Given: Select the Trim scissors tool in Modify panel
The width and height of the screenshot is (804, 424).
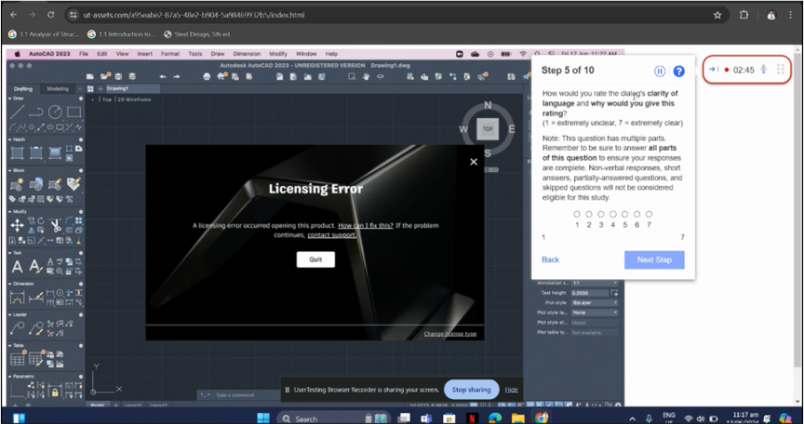Looking at the screenshot, I should pos(55,225).
